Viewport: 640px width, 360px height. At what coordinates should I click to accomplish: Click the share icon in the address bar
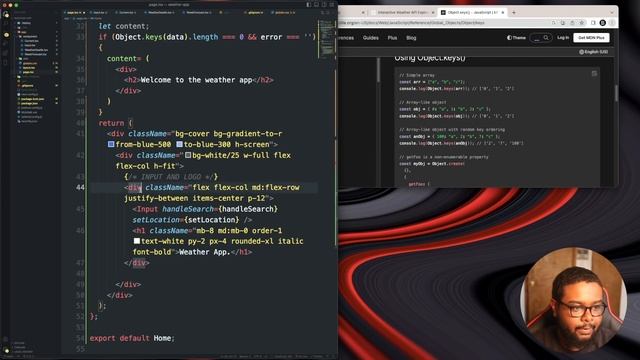572,23
